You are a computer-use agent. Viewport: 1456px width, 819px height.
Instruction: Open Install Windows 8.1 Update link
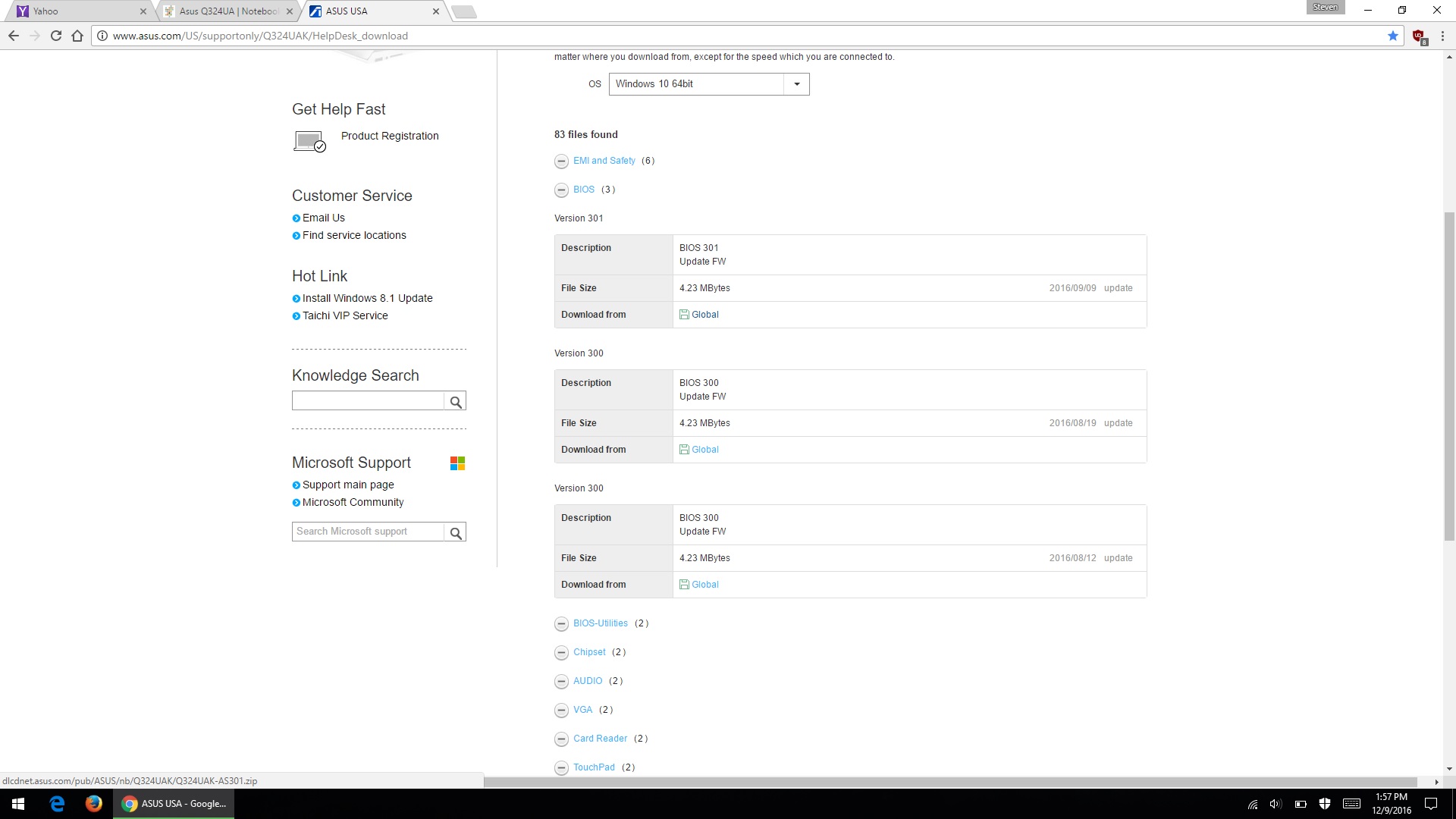pos(368,298)
